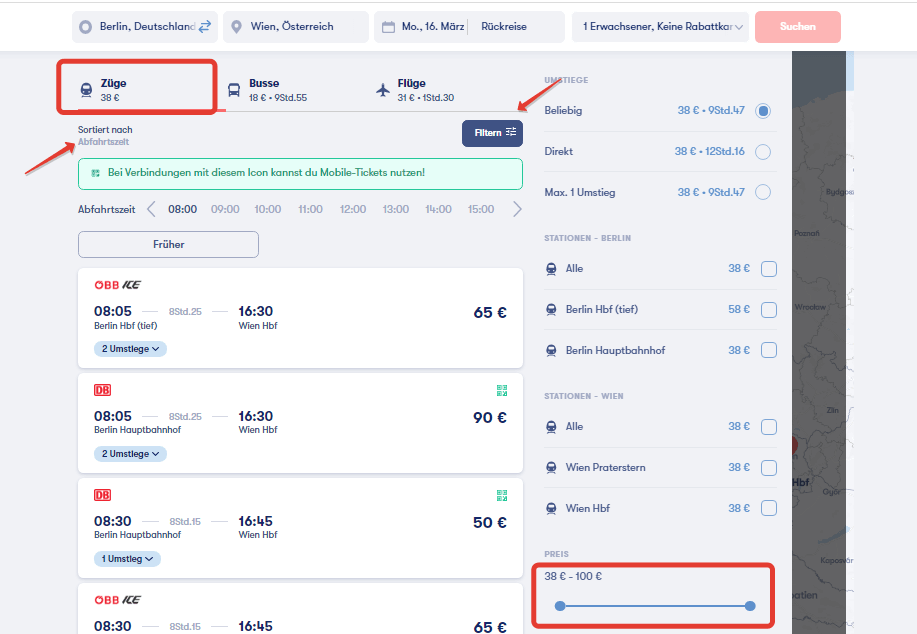Screen dimensions: 917x634
Task: Click the location pin icon next to Wien
Action: (x=236, y=27)
